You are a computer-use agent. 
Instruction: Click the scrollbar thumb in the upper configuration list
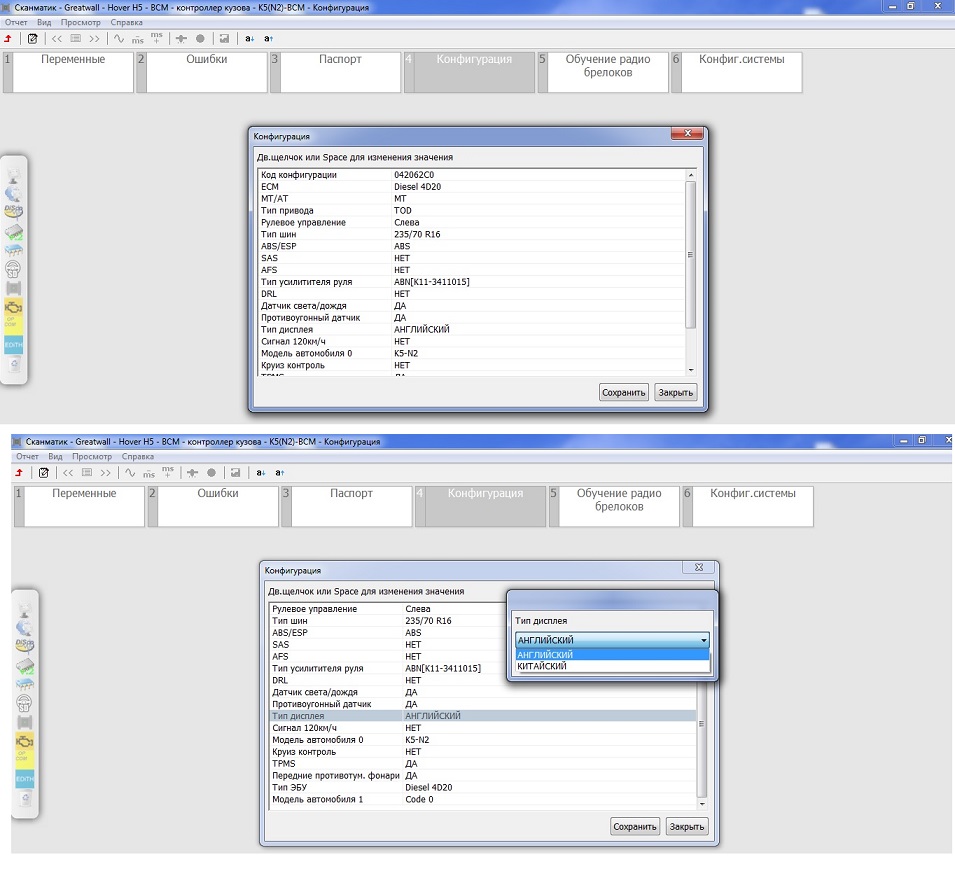tap(690, 255)
